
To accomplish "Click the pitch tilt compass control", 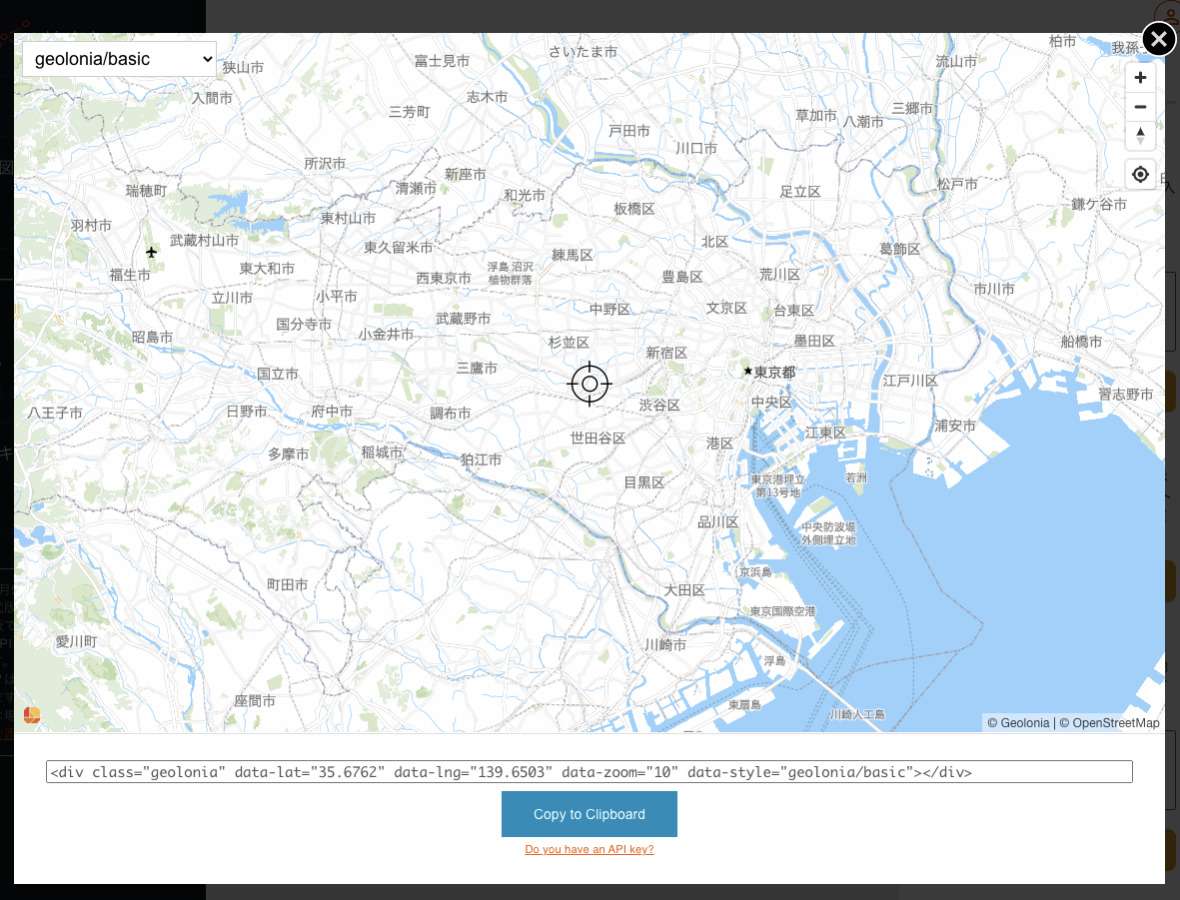I will pos(1140,137).
